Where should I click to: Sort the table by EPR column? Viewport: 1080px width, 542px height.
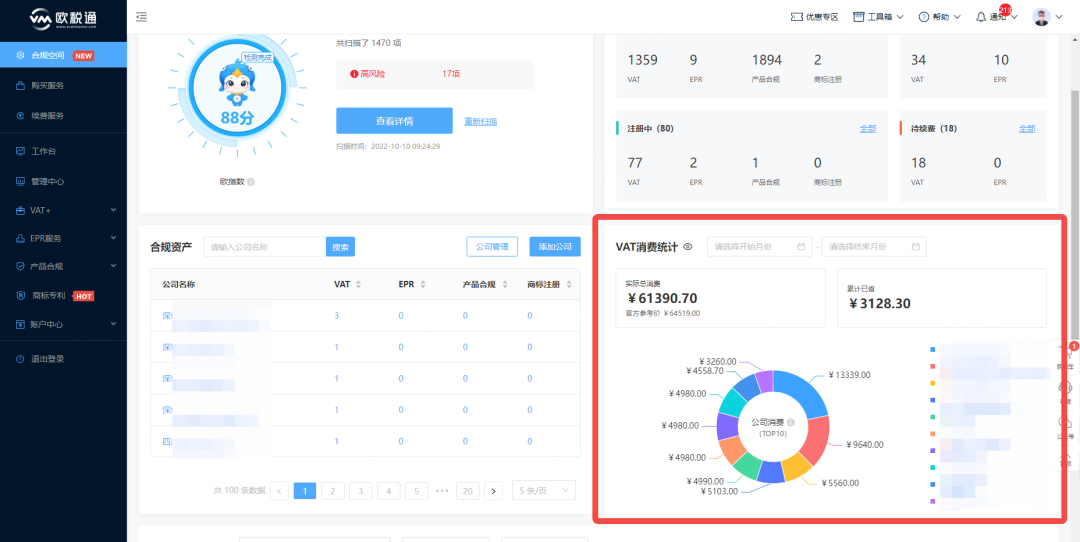click(x=422, y=285)
